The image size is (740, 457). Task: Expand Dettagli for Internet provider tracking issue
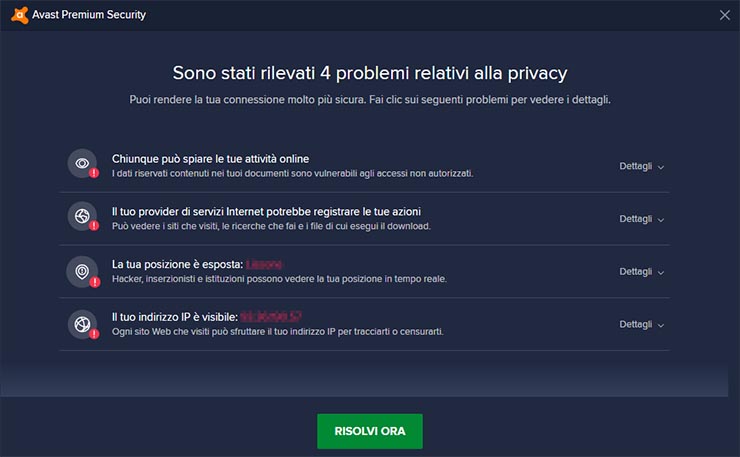641,219
